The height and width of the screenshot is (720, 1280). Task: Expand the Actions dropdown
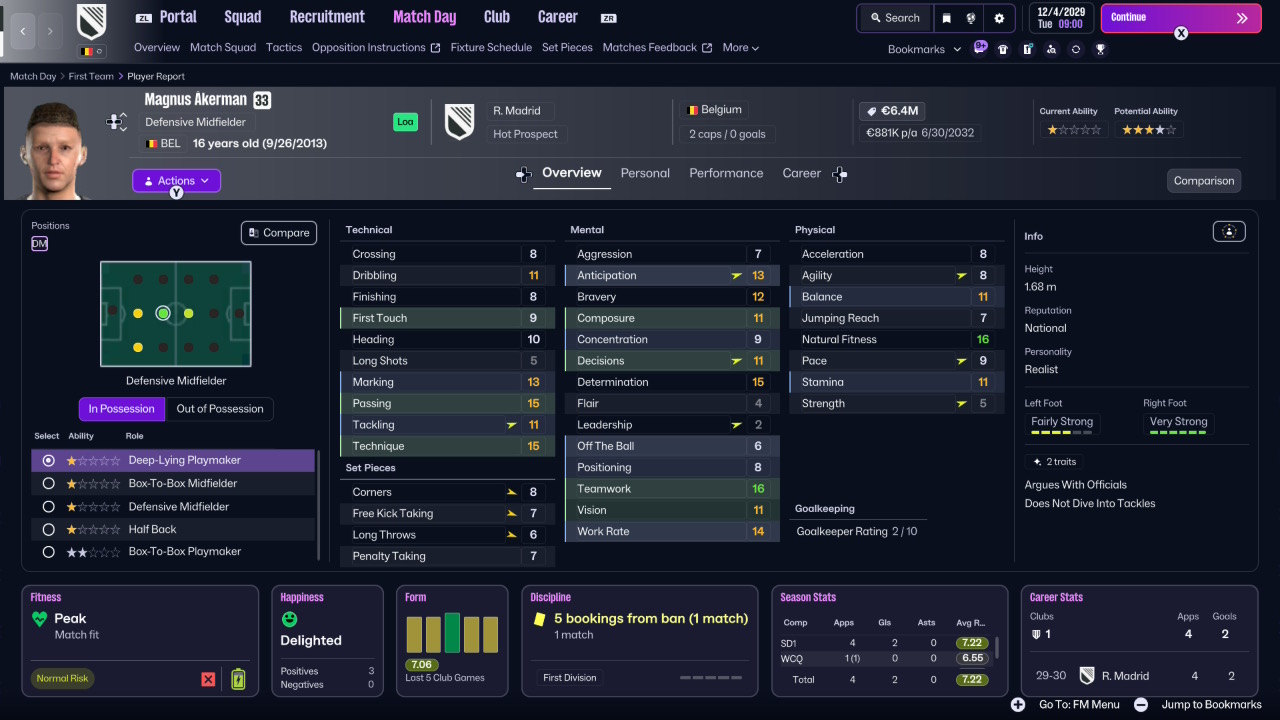click(x=176, y=181)
